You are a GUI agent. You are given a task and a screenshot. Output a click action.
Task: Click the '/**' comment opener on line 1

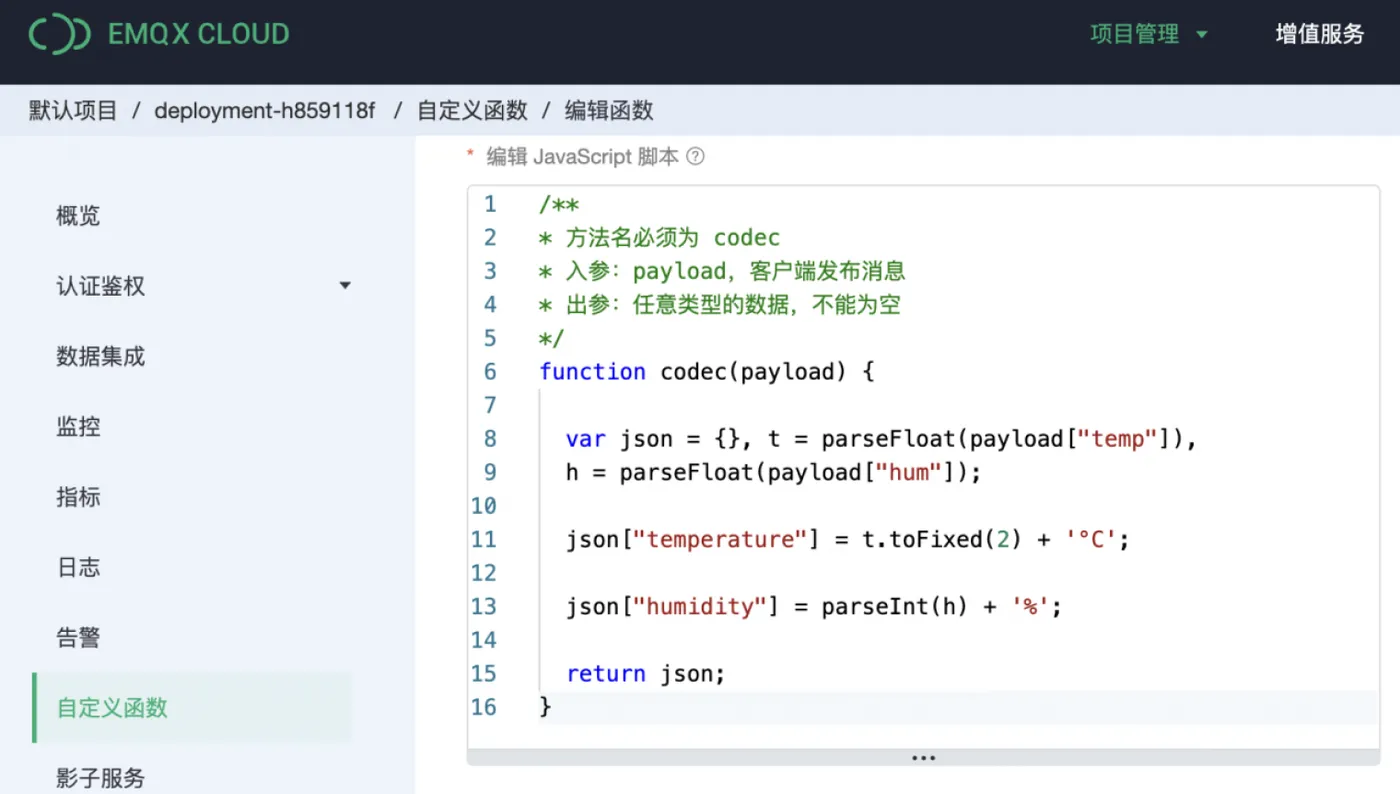pyautogui.click(x=559, y=205)
